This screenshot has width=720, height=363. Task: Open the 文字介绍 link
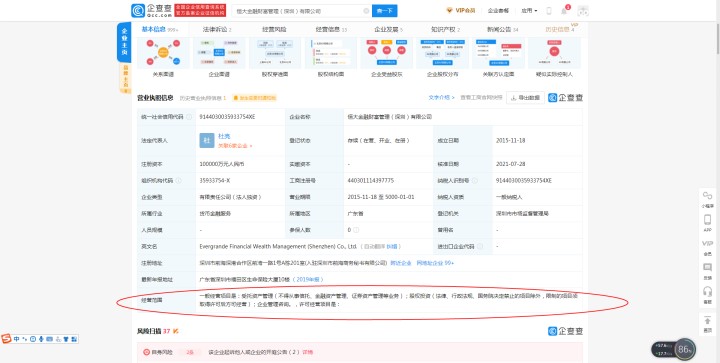pos(441,97)
